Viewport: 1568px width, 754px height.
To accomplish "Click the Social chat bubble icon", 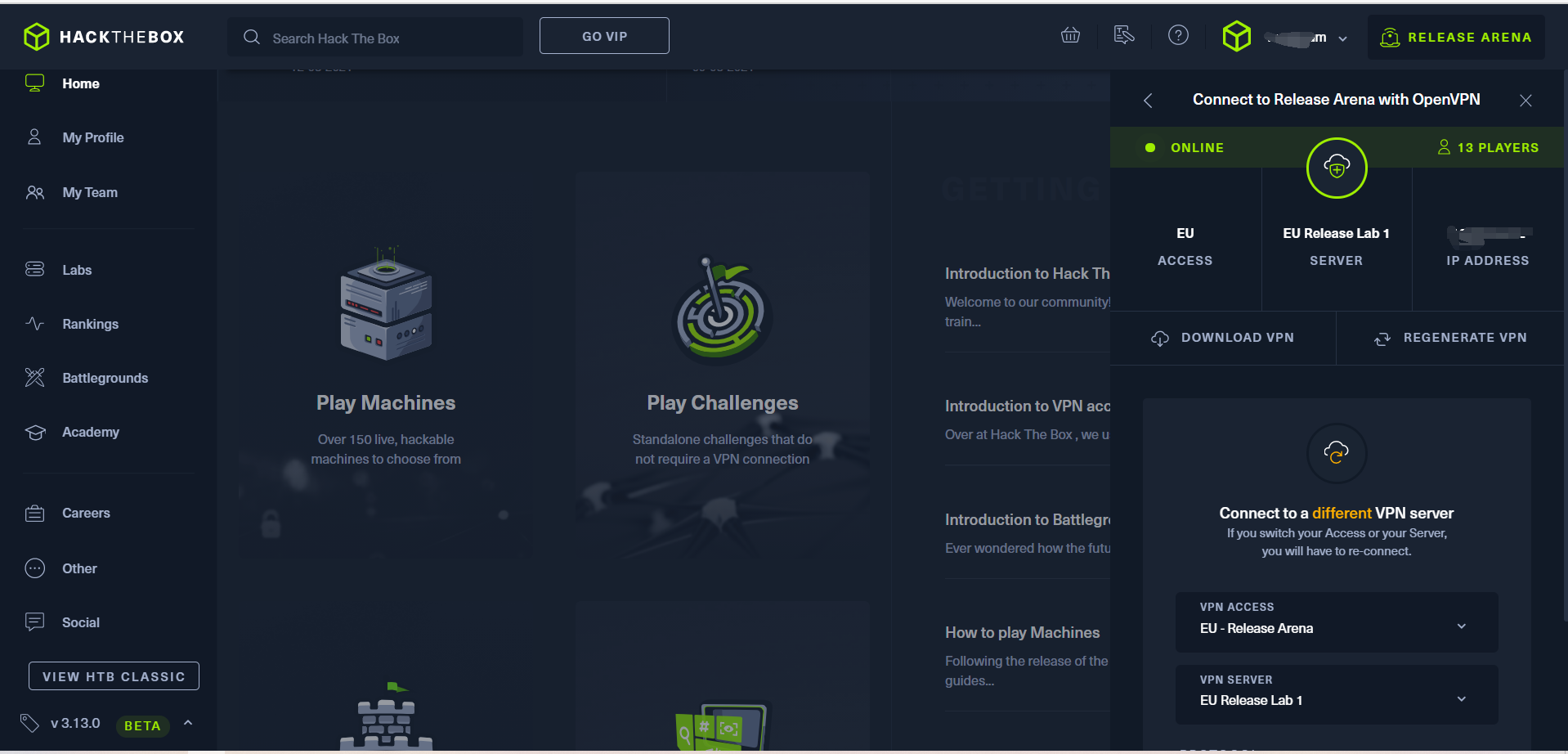I will click(x=35, y=622).
